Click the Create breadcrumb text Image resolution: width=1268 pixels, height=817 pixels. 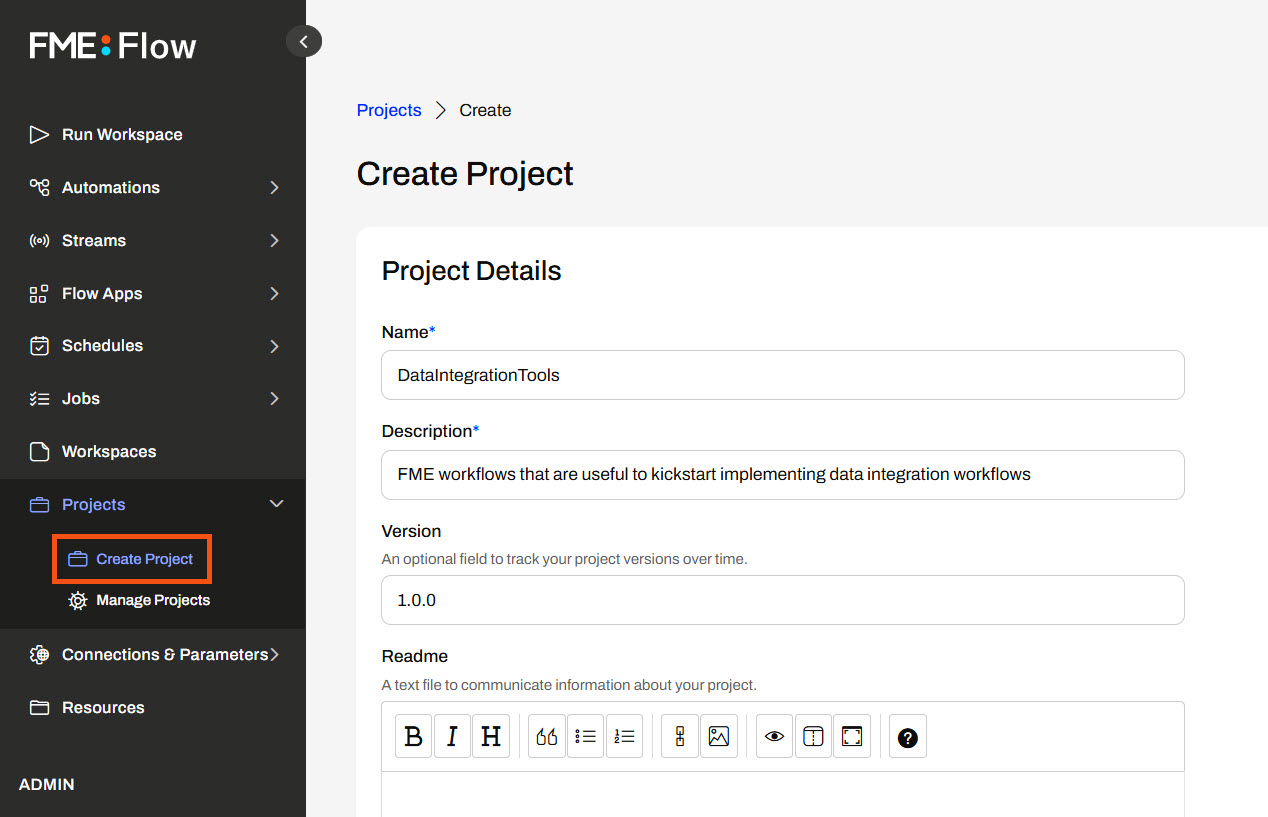coord(485,110)
